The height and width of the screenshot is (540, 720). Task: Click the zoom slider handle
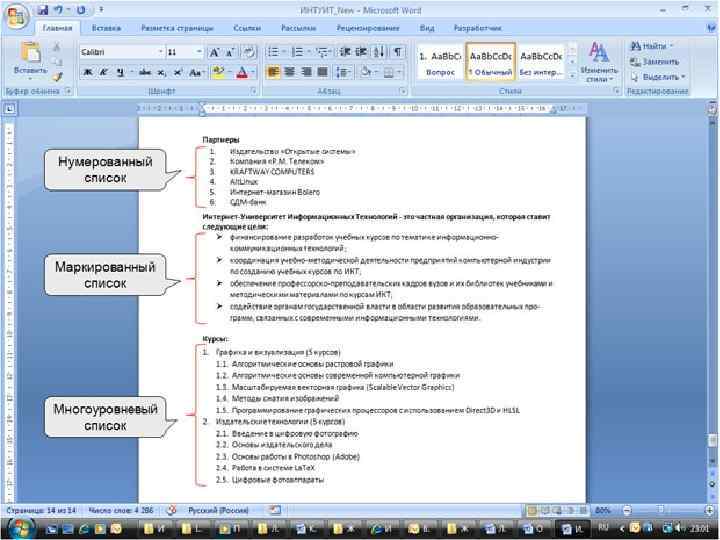pyautogui.click(x=661, y=510)
